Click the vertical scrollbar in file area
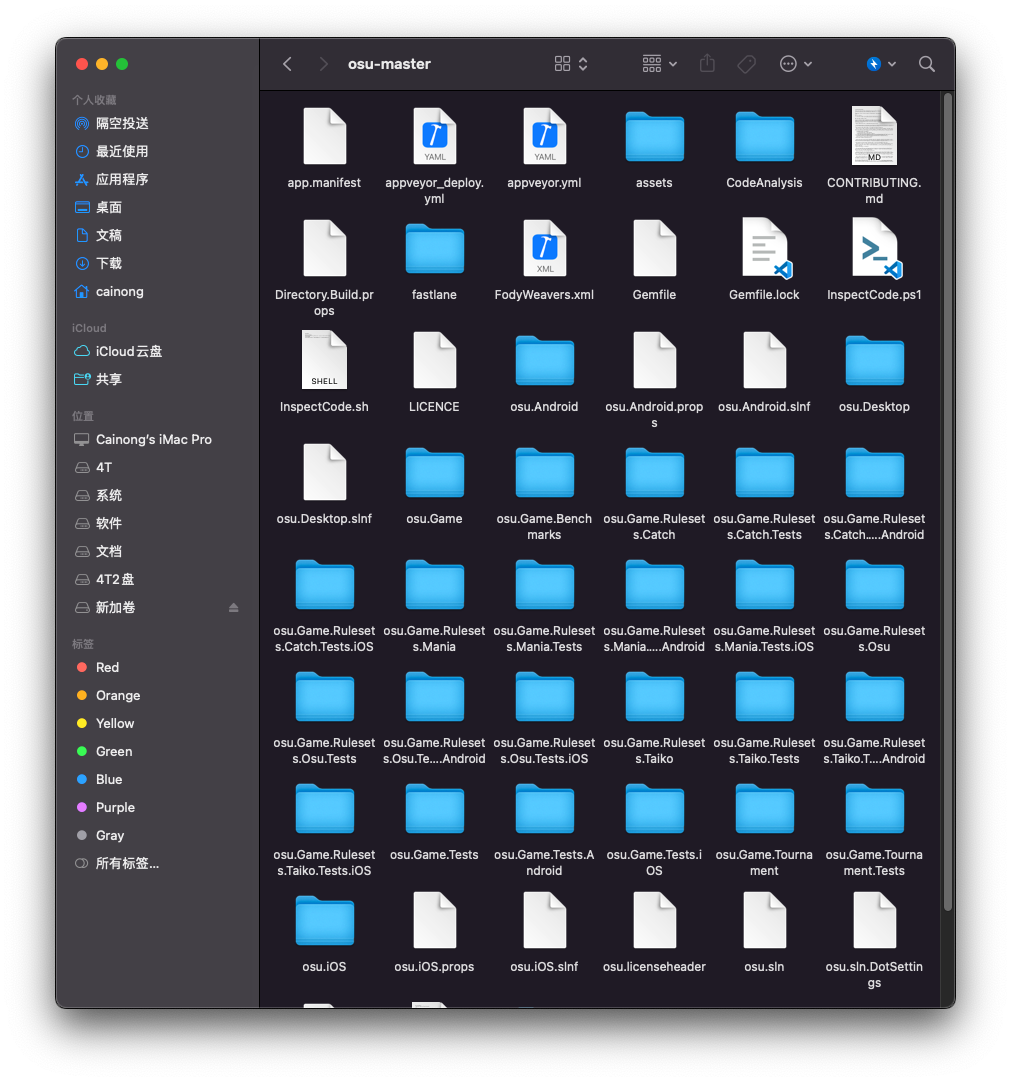 (x=948, y=502)
